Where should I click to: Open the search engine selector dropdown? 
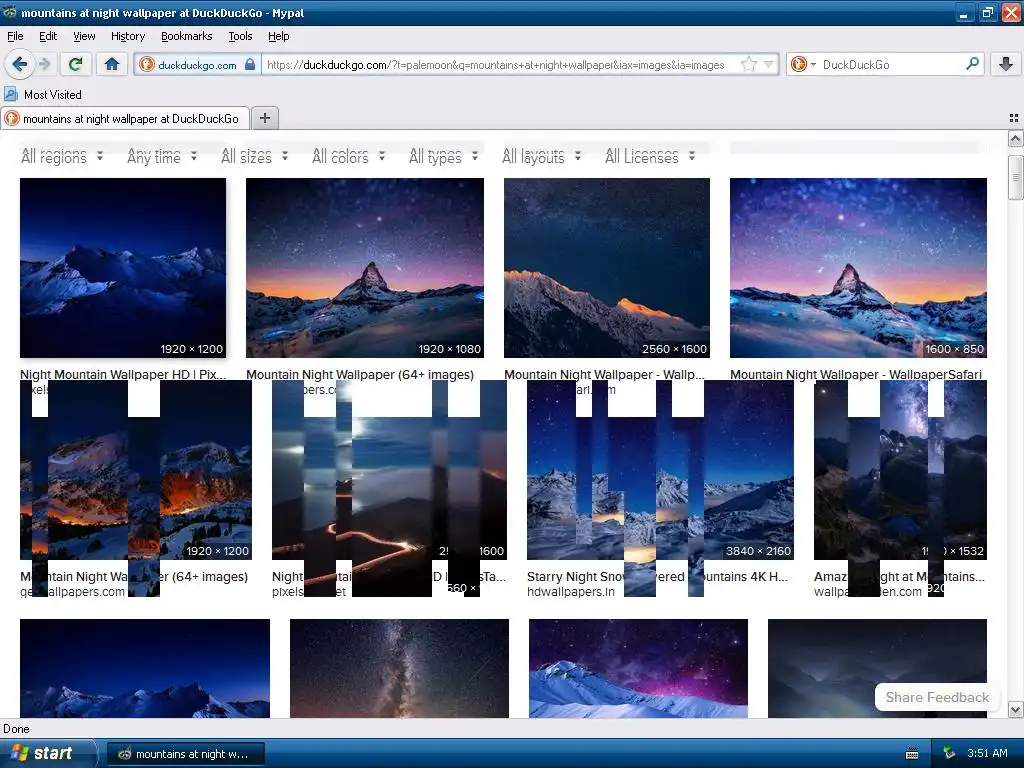tap(803, 64)
